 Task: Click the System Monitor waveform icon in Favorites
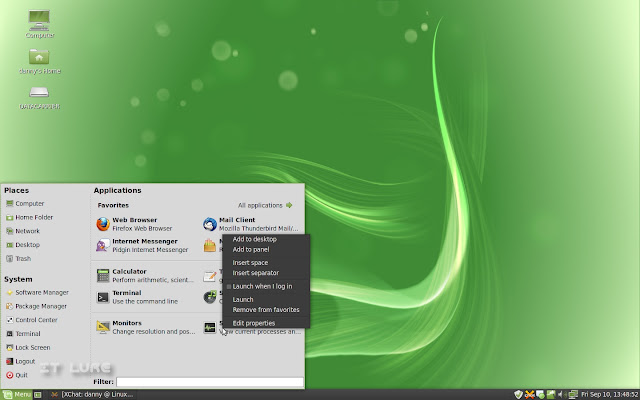point(210,327)
